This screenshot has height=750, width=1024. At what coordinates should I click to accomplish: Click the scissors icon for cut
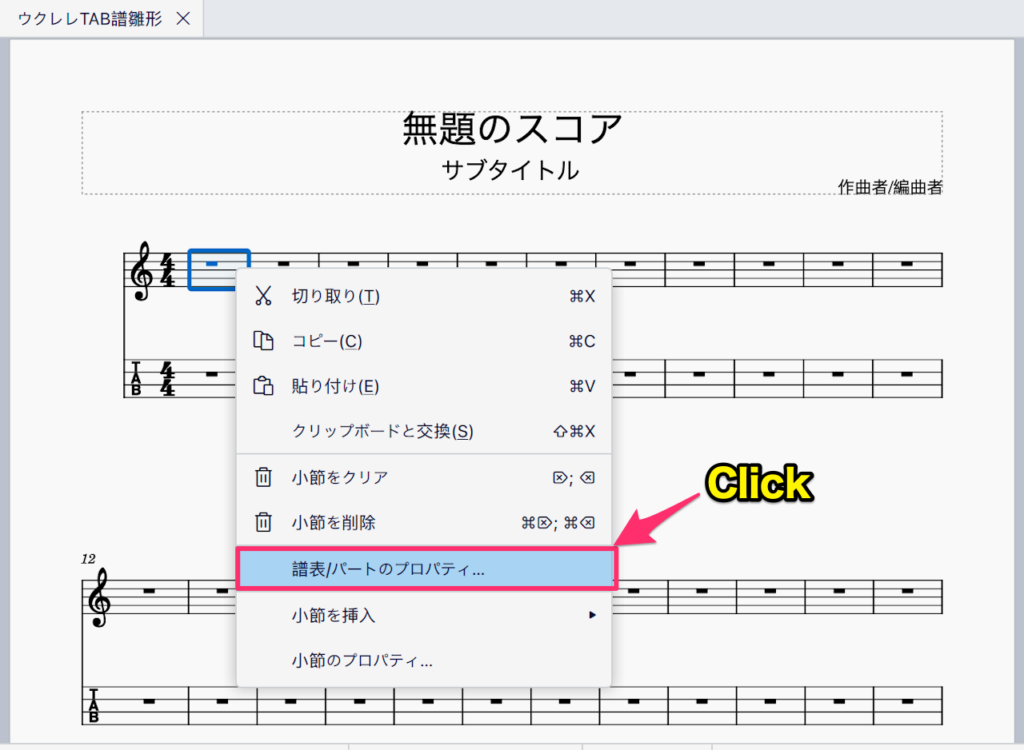[x=263, y=296]
